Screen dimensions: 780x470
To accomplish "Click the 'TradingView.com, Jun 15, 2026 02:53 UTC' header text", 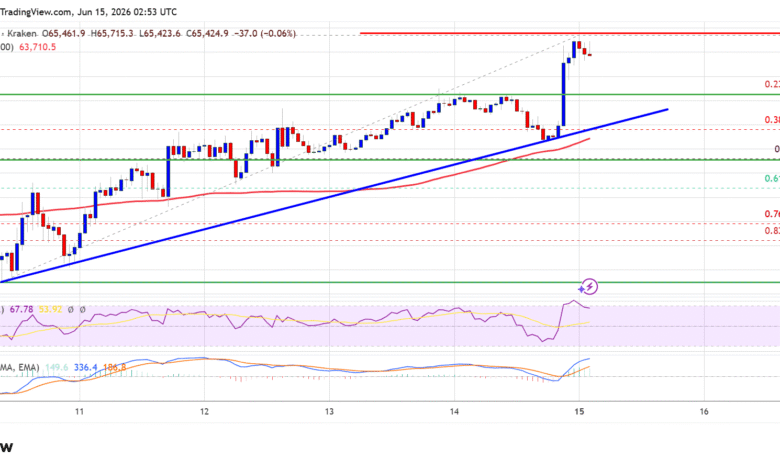I will pyautogui.click(x=88, y=11).
